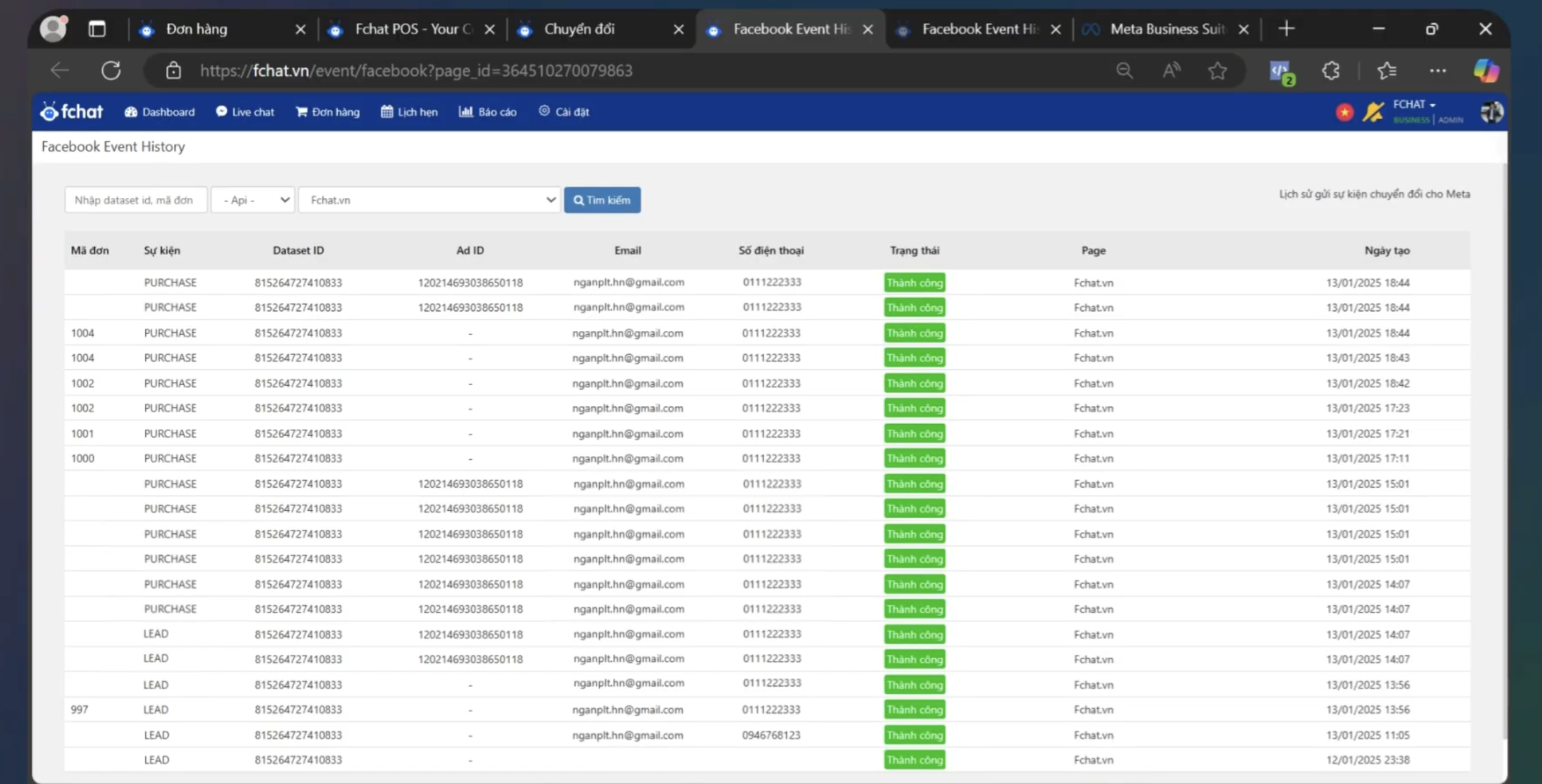Click the Vietnam flag language icon

(1344, 112)
